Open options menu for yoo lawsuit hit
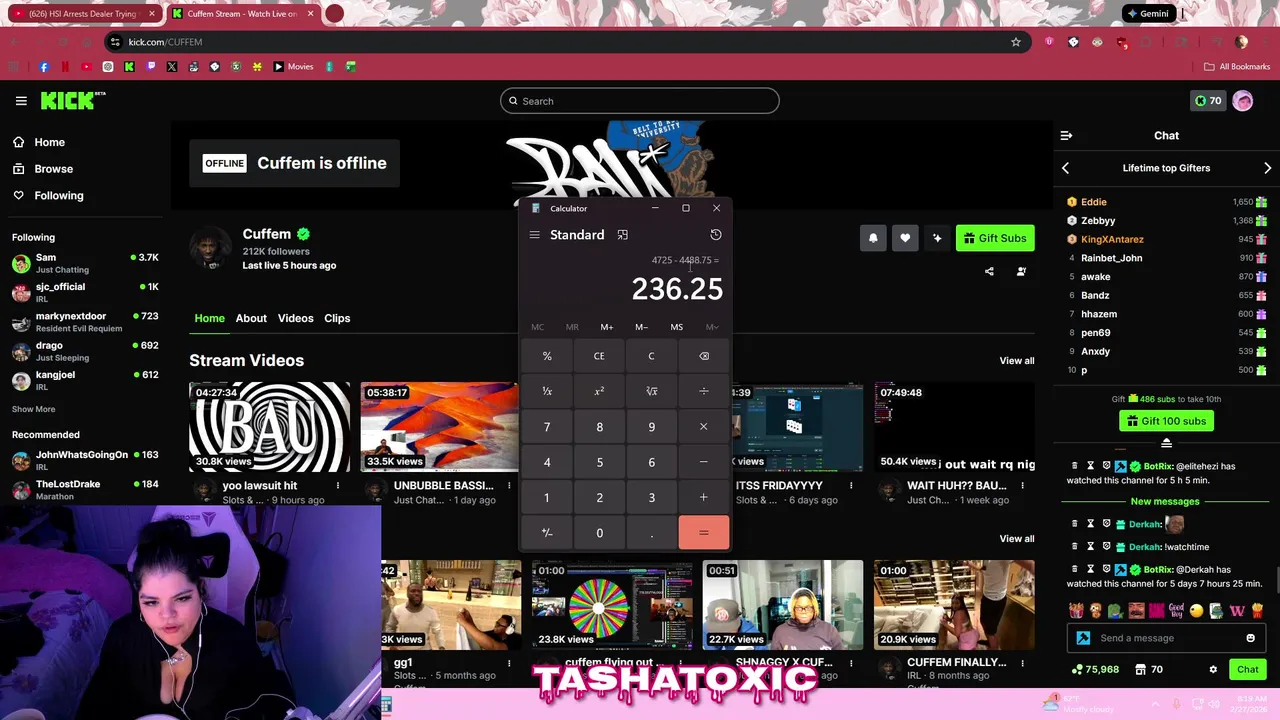The image size is (1280, 720). click(338, 486)
